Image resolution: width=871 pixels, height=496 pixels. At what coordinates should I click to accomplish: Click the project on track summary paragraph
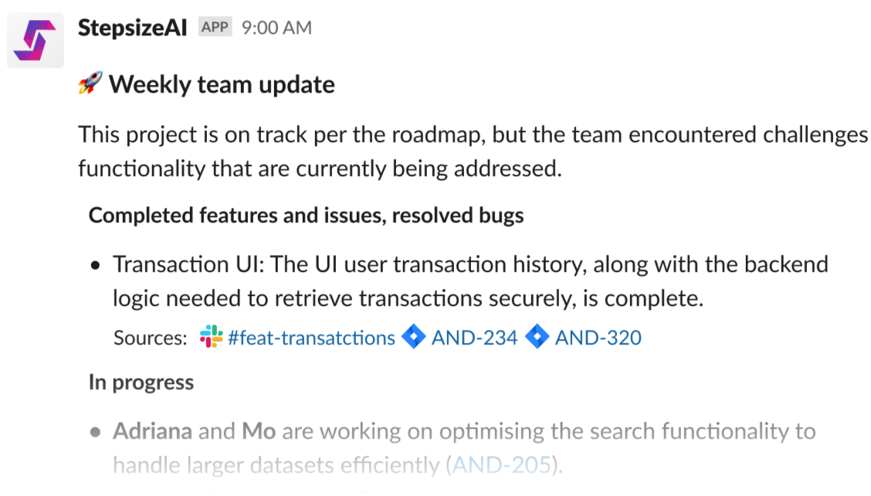pos(470,152)
